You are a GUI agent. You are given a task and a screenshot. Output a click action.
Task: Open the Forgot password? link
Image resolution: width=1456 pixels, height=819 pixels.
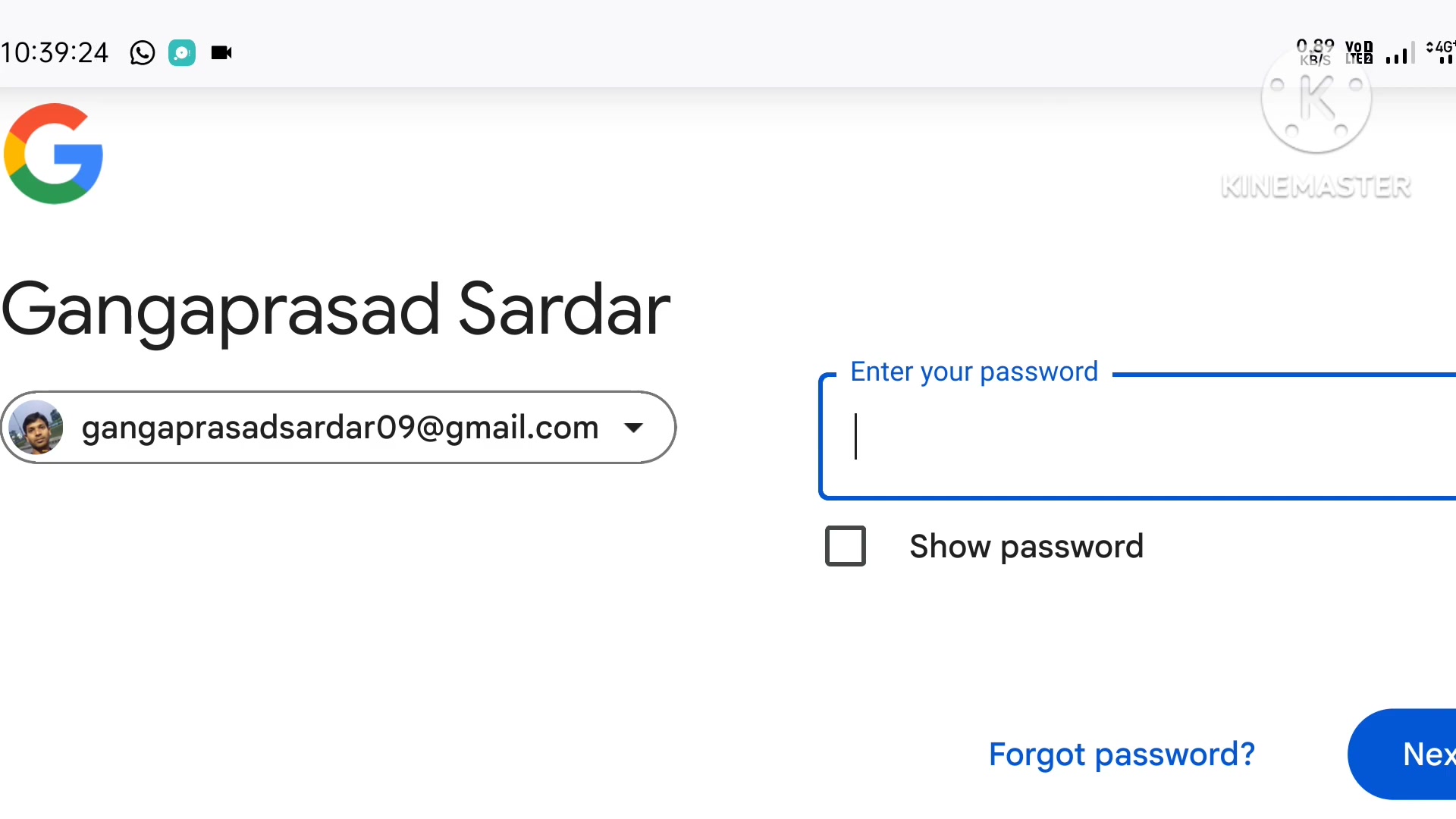[1122, 755]
